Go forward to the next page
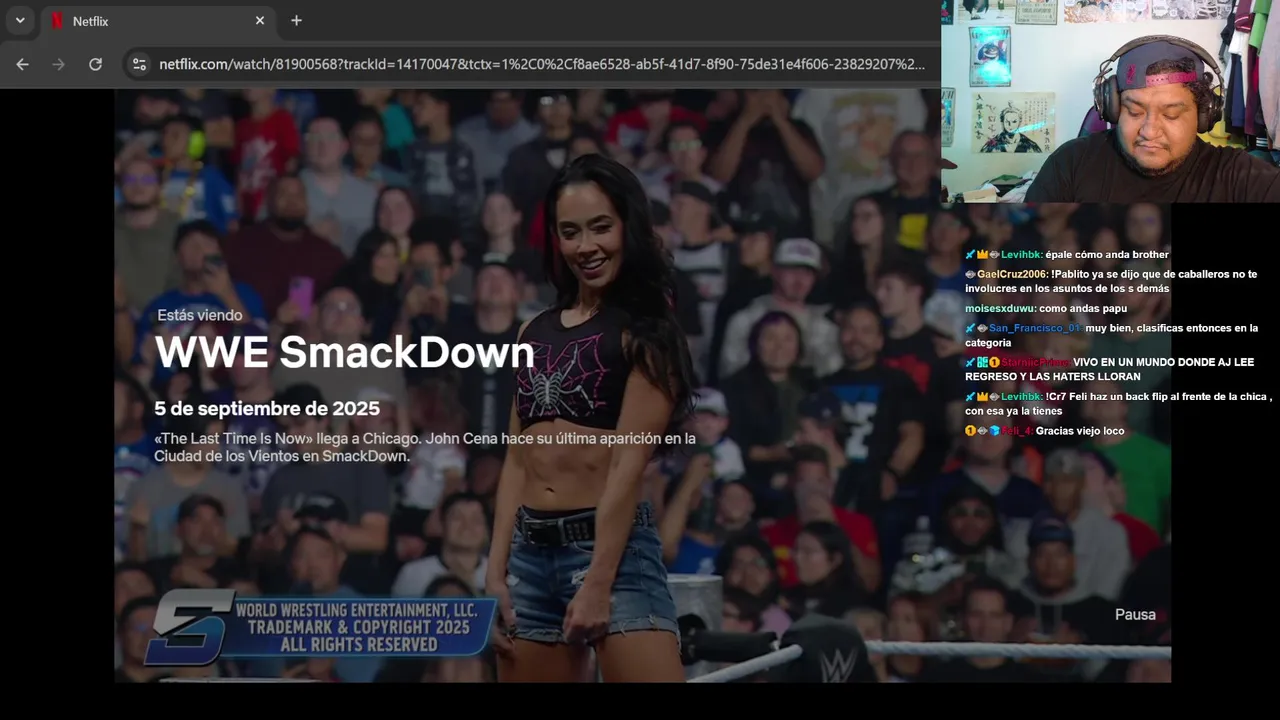This screenshot has width=1280, height=720. tap(58, 64)
